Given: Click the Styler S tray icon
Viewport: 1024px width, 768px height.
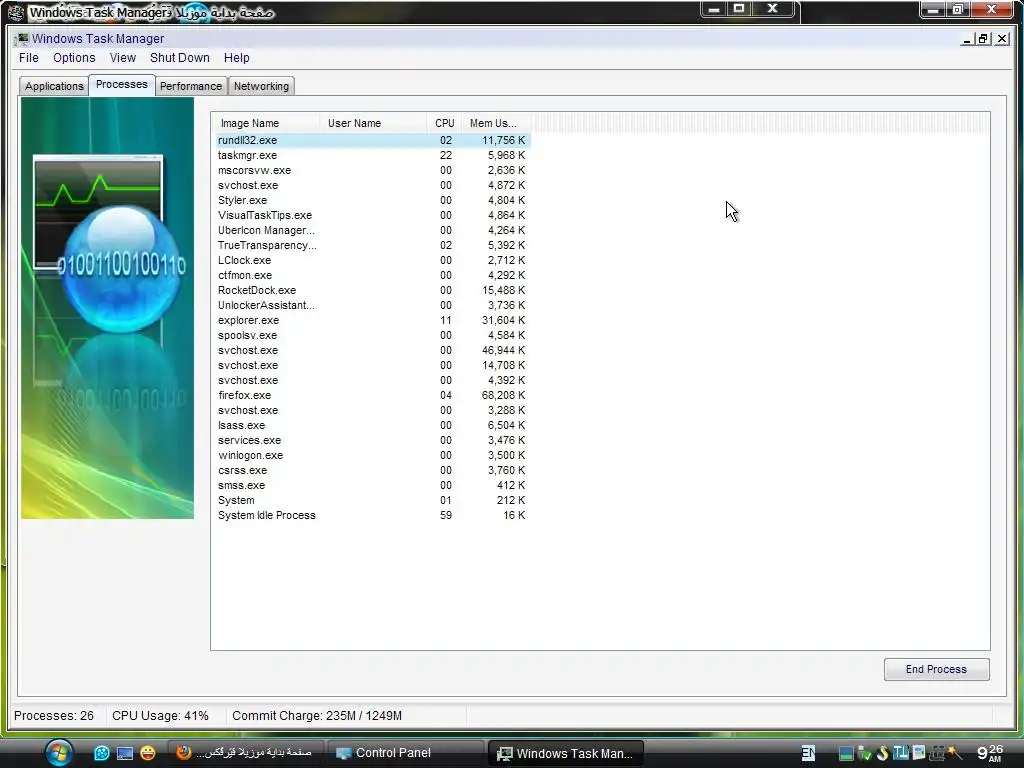Looking at the screenshot, I should pyautogui.click(x=883, y=753).
